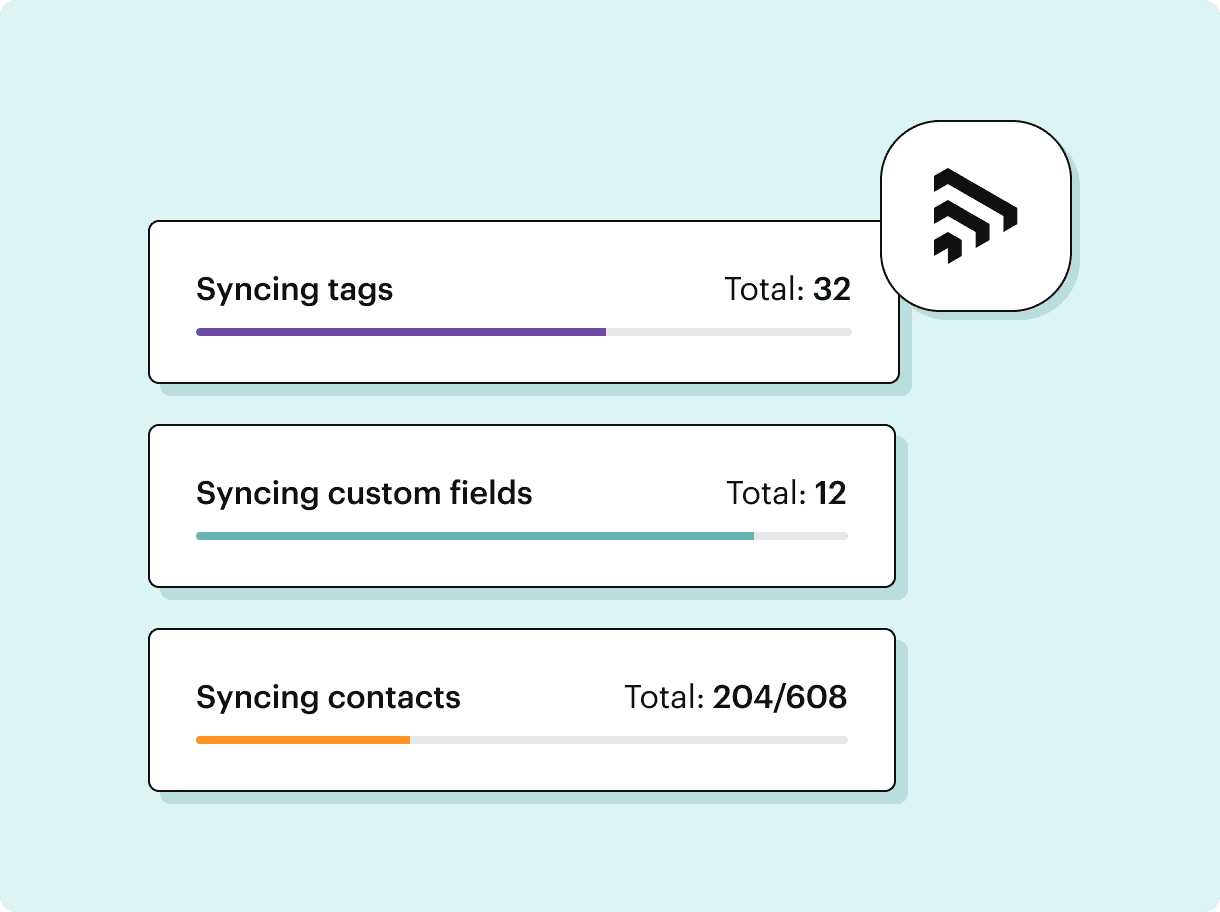Click the purple filled portion of tags progress bar

tap(400, 332)
